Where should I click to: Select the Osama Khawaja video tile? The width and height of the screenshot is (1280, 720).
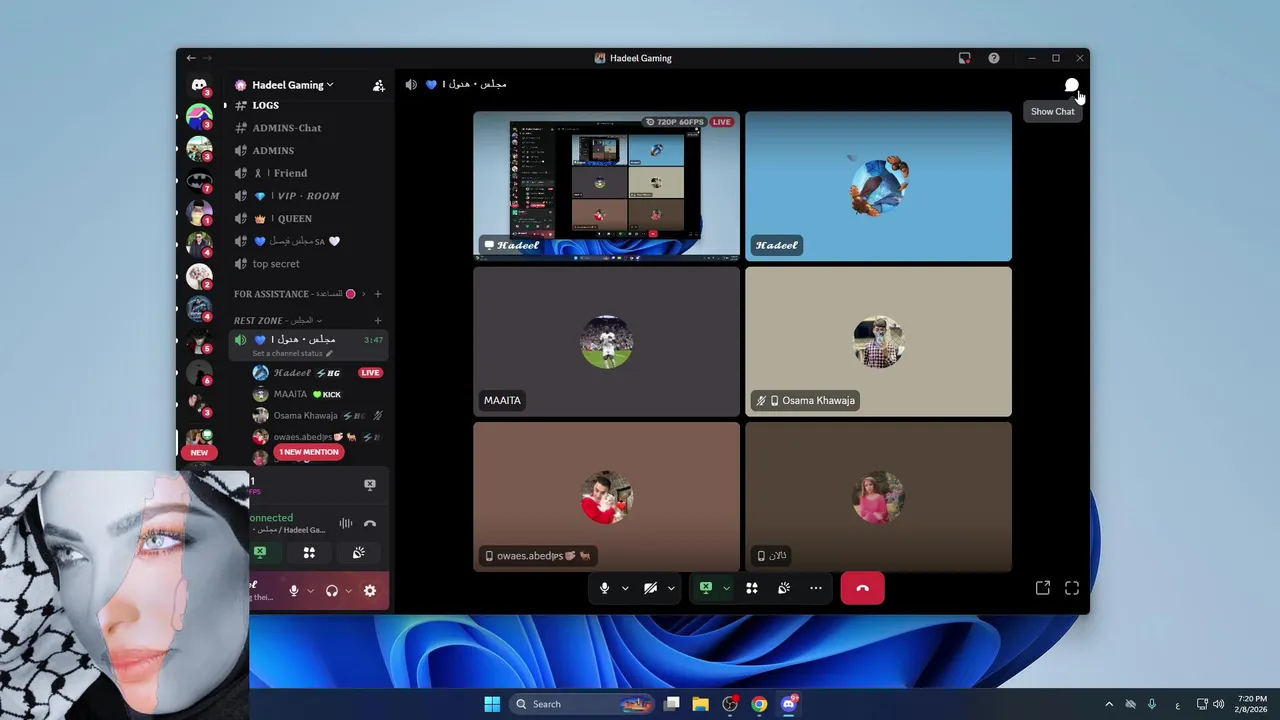point(878,341)
